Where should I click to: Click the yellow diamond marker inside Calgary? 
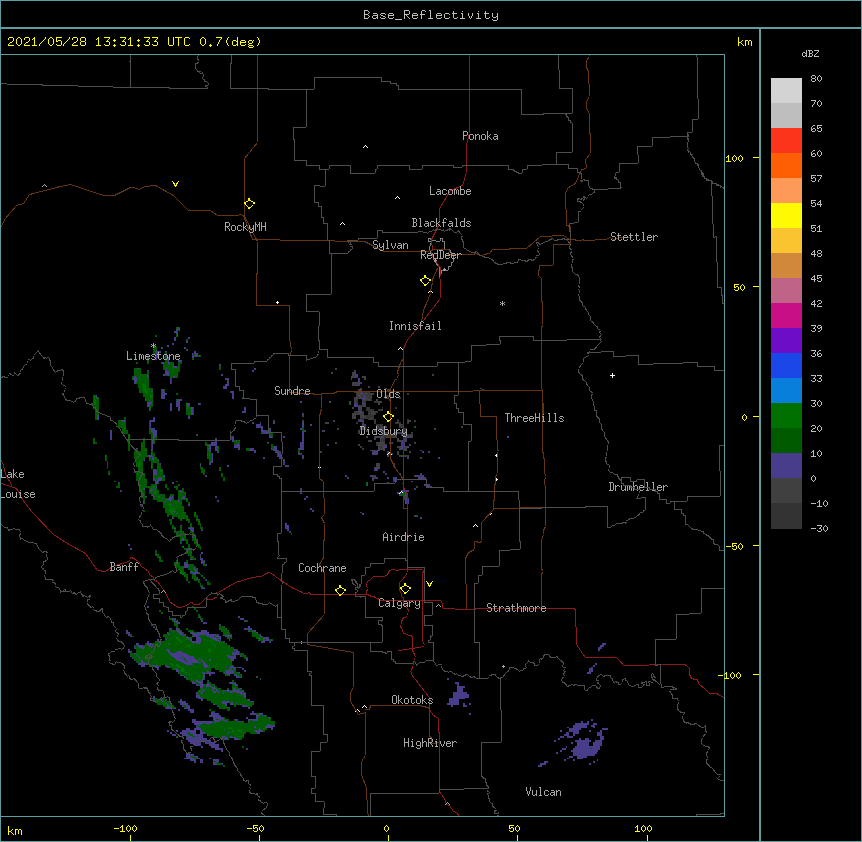405,589
